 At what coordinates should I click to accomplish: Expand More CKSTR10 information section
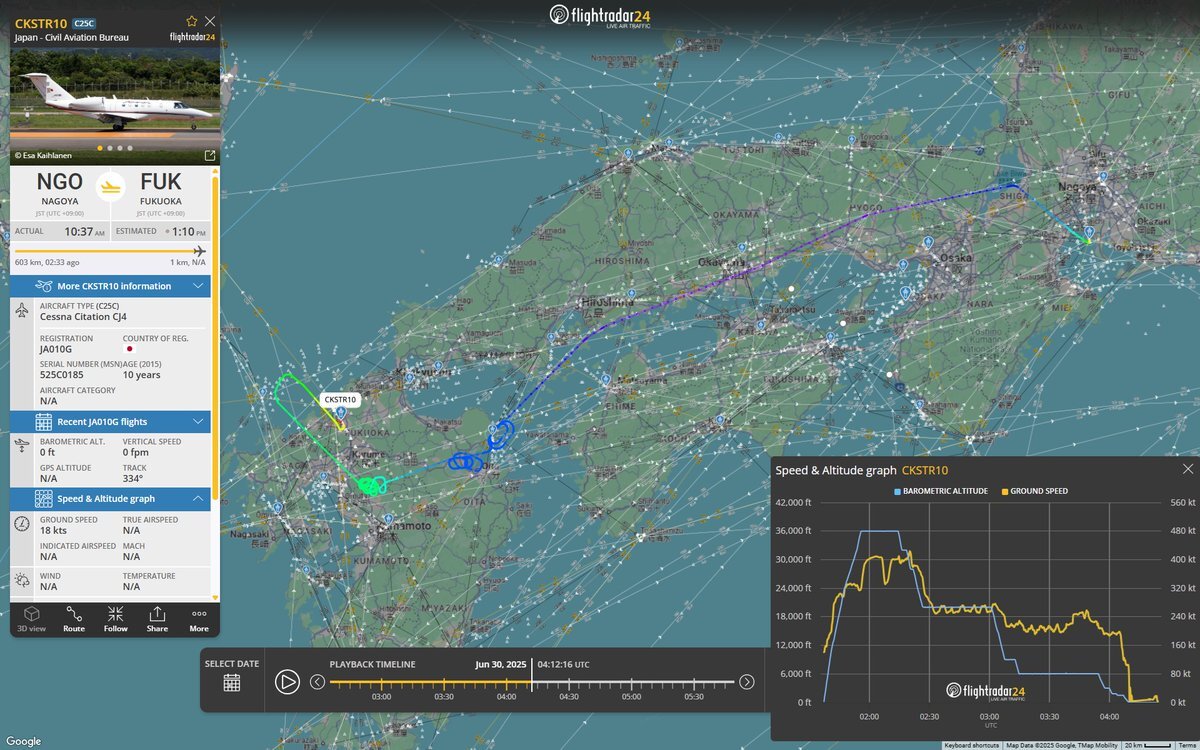110,286
